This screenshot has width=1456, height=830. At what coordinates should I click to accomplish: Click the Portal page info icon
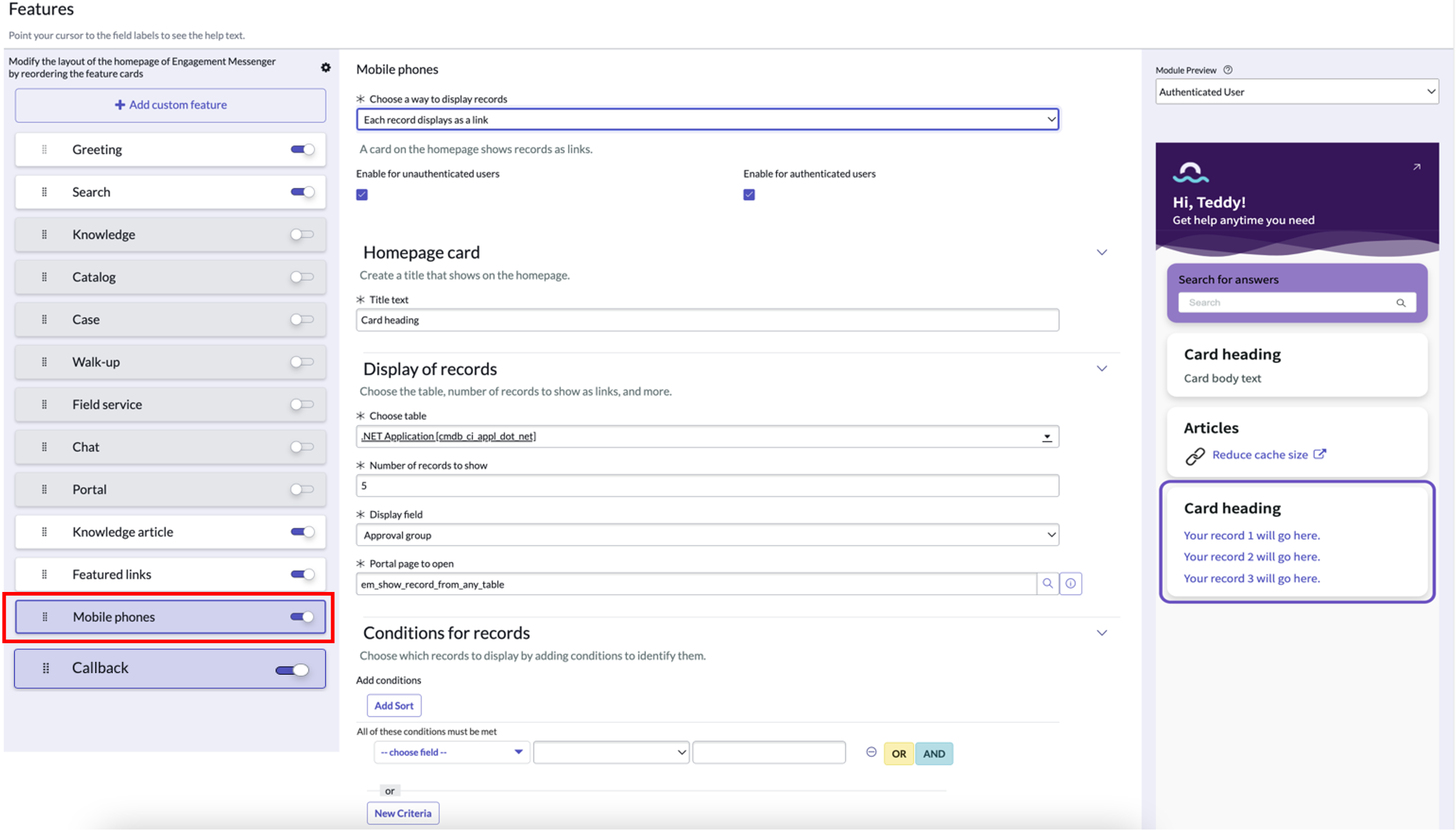pos(1071,584)
